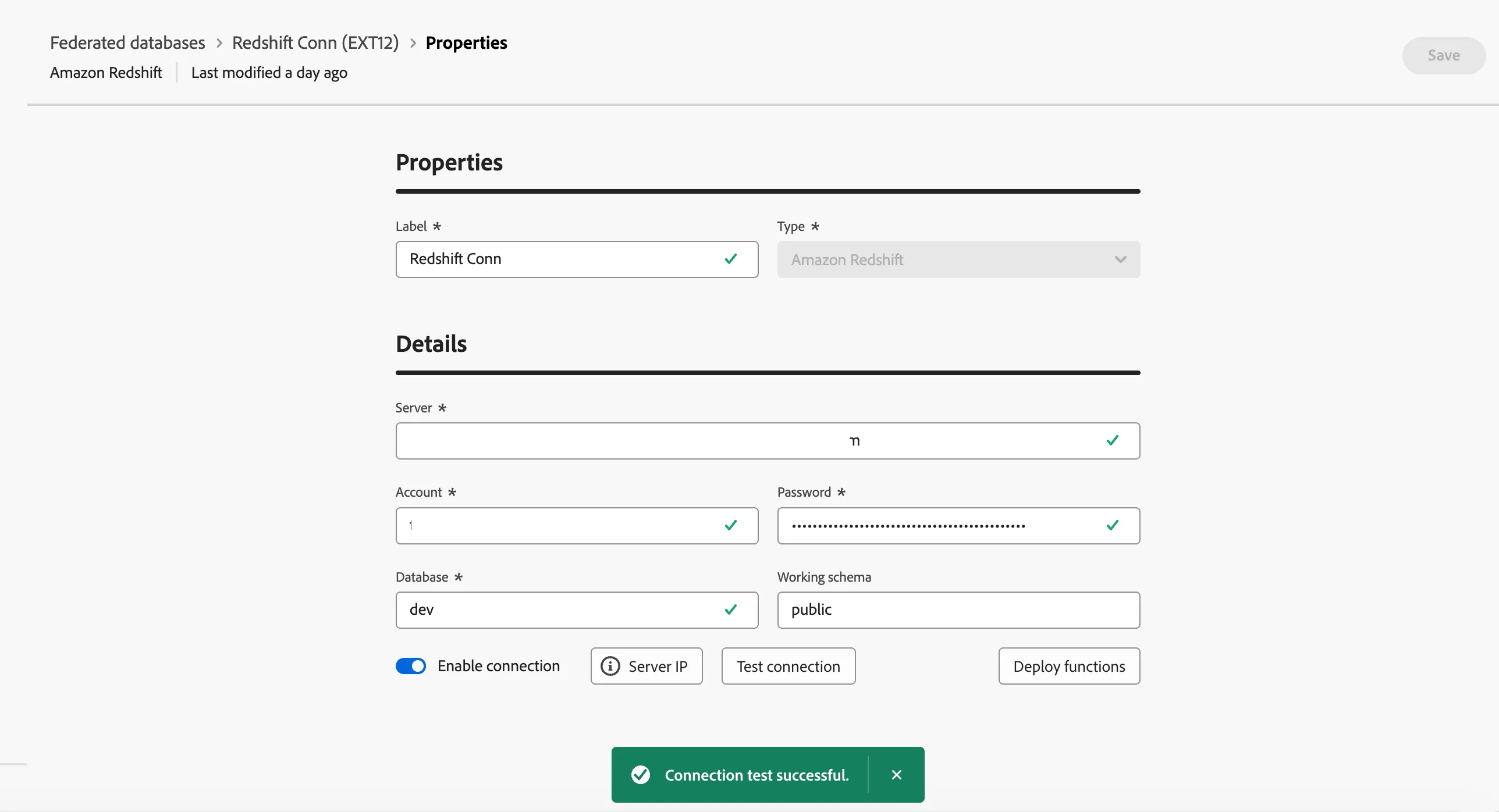Click the green checkmark in Account field
The image size is (1499, 812).
point(731,525)
